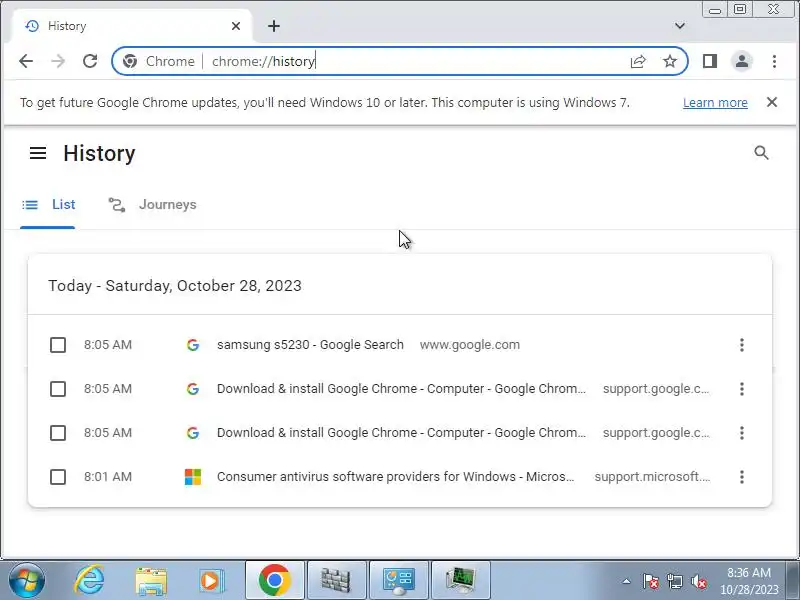
Task: Open Chrome's three-dot menu
Action: tap(774, 61)
